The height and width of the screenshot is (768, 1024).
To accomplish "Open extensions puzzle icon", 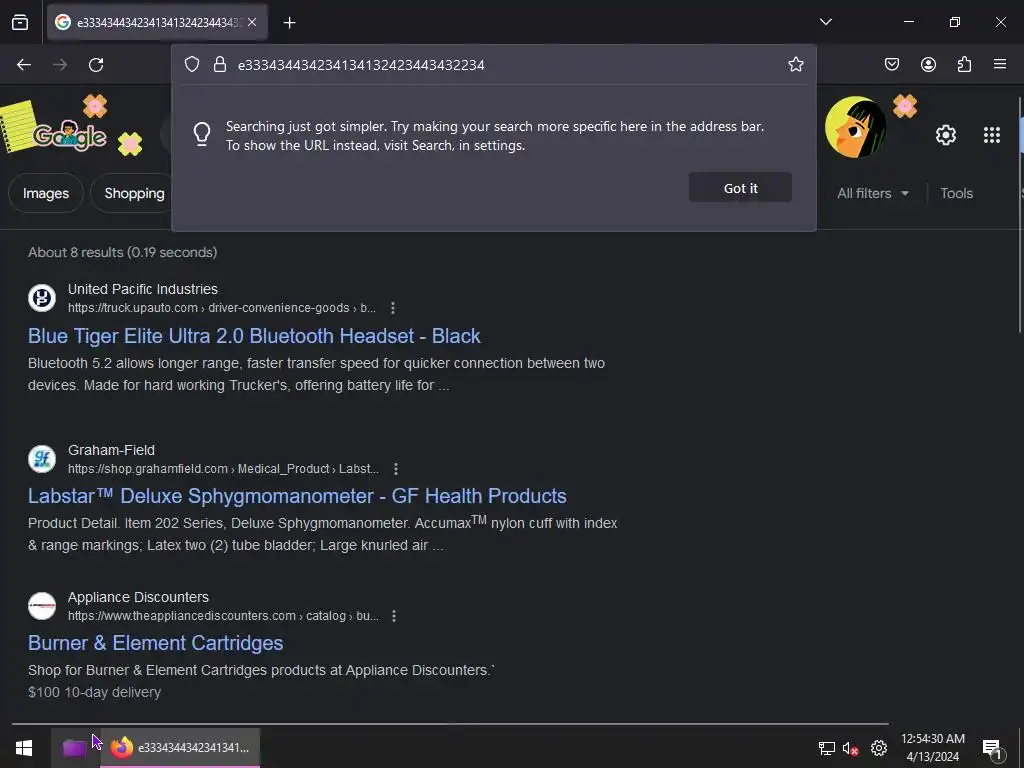I will [x=964, y=64].
